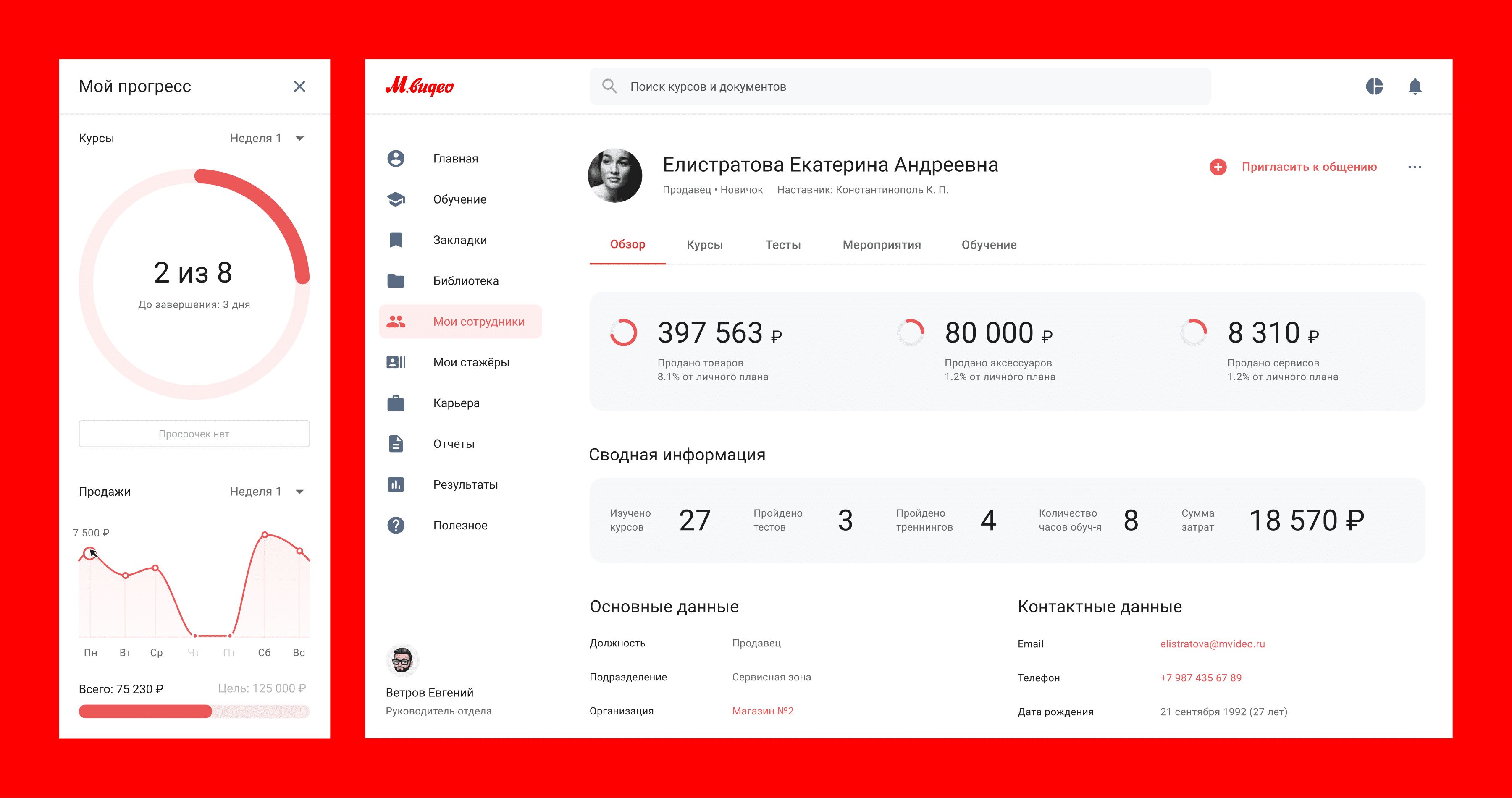This screenshot has width=1512, height=798.
Task: Click the question mark Полезное icon
Action: 396,525
